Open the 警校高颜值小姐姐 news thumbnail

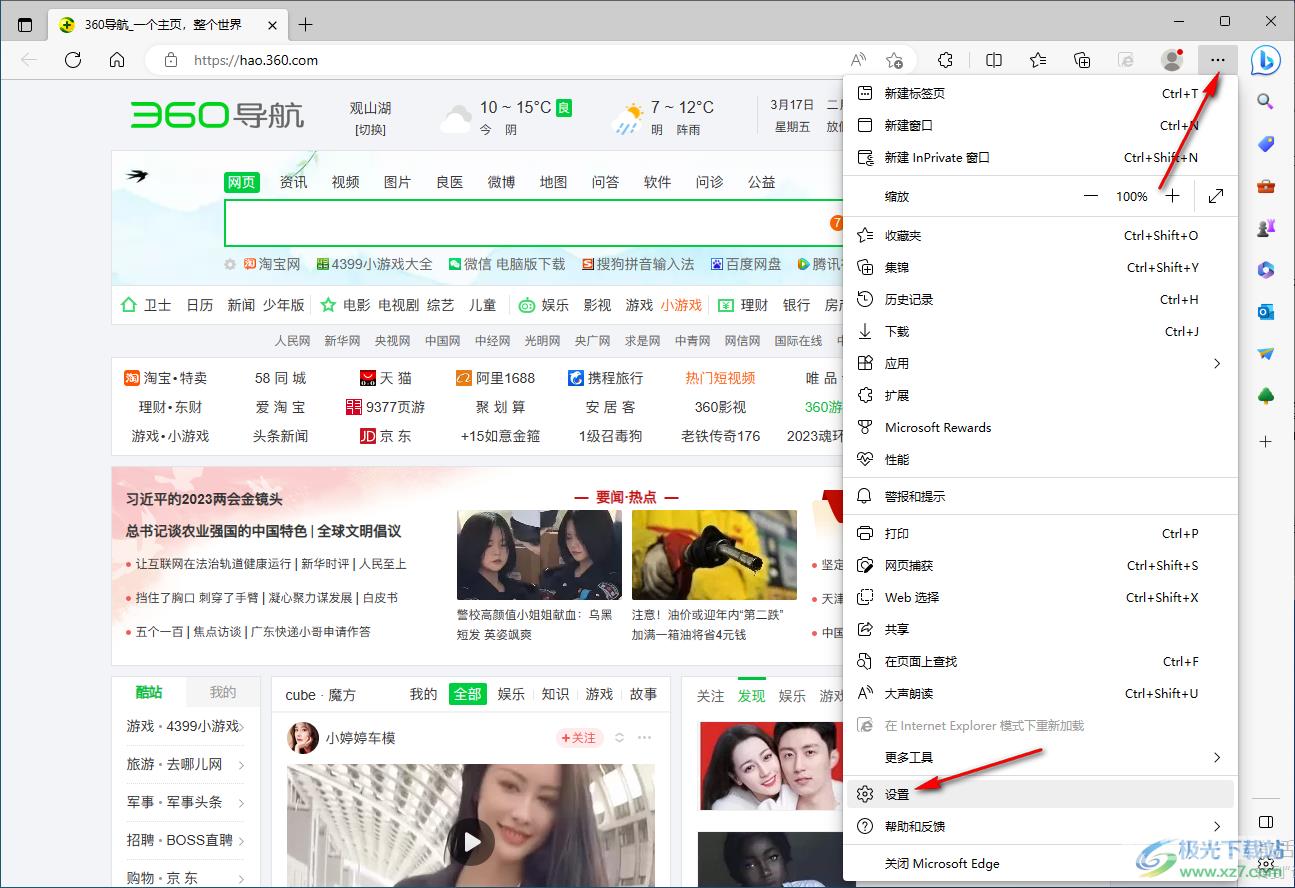(x=539, y=555)
